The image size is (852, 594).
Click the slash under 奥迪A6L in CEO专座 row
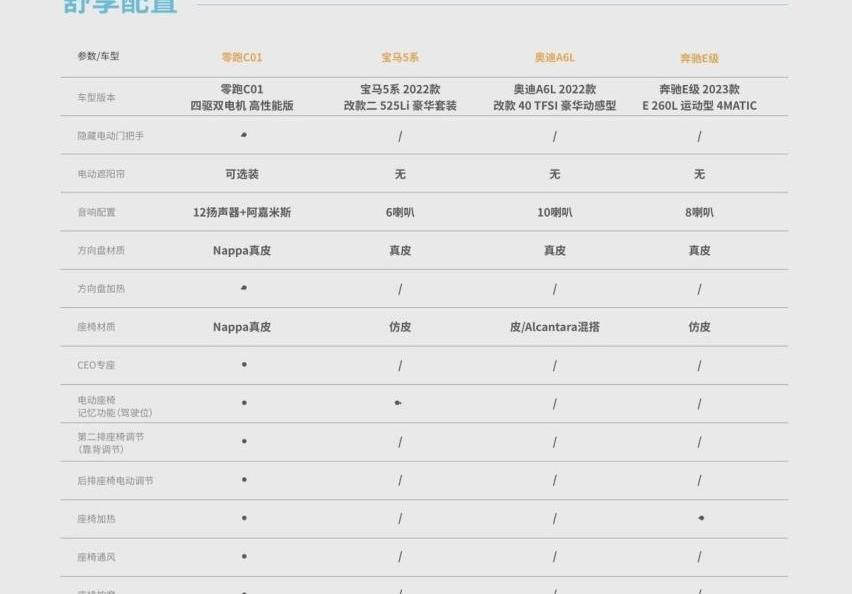(x=555, y=366)
